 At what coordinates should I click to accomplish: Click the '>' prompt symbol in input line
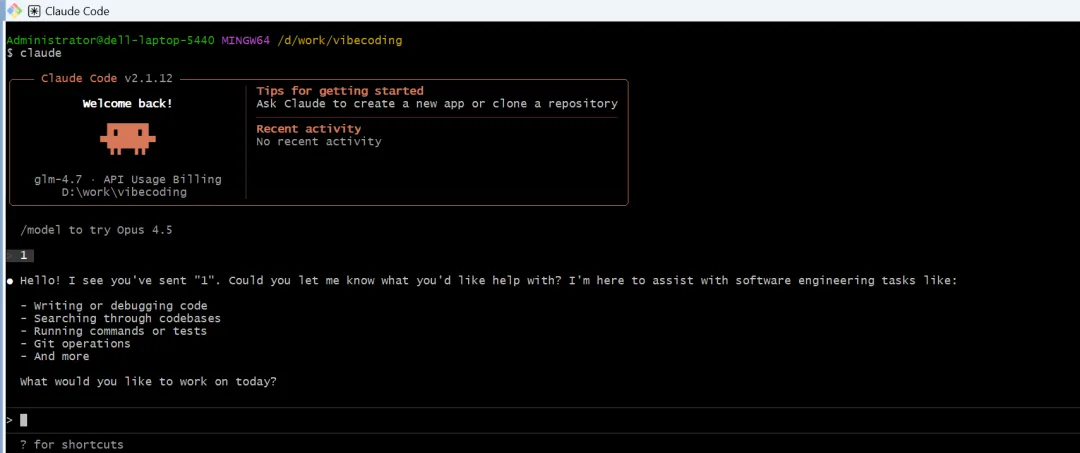[10, 420]
